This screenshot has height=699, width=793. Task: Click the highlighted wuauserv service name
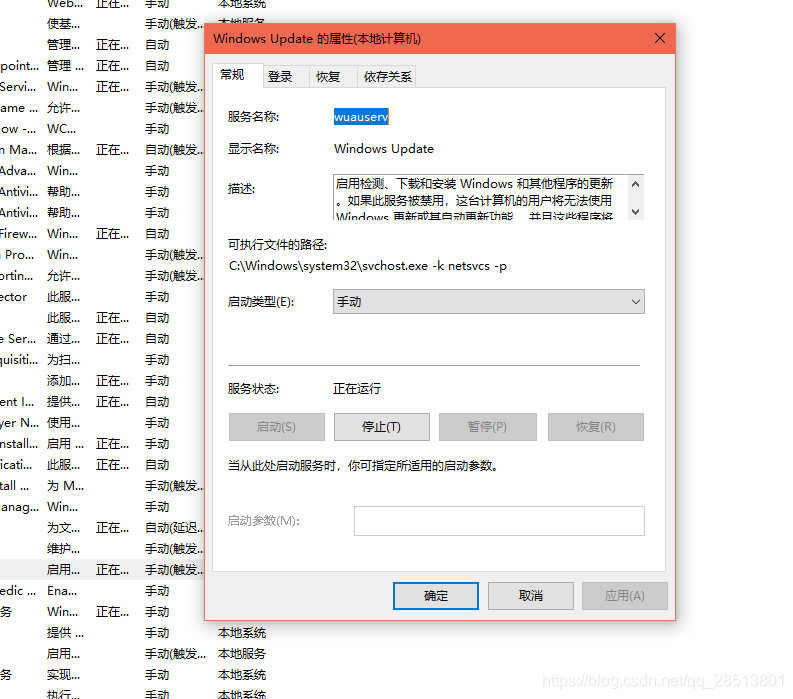pyautogui.click(x=361, y=117)
